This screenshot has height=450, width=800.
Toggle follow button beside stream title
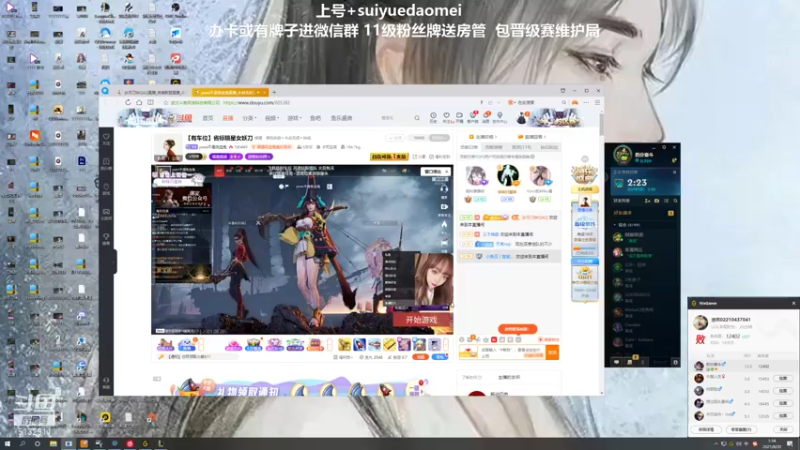(x=395, y=138)
